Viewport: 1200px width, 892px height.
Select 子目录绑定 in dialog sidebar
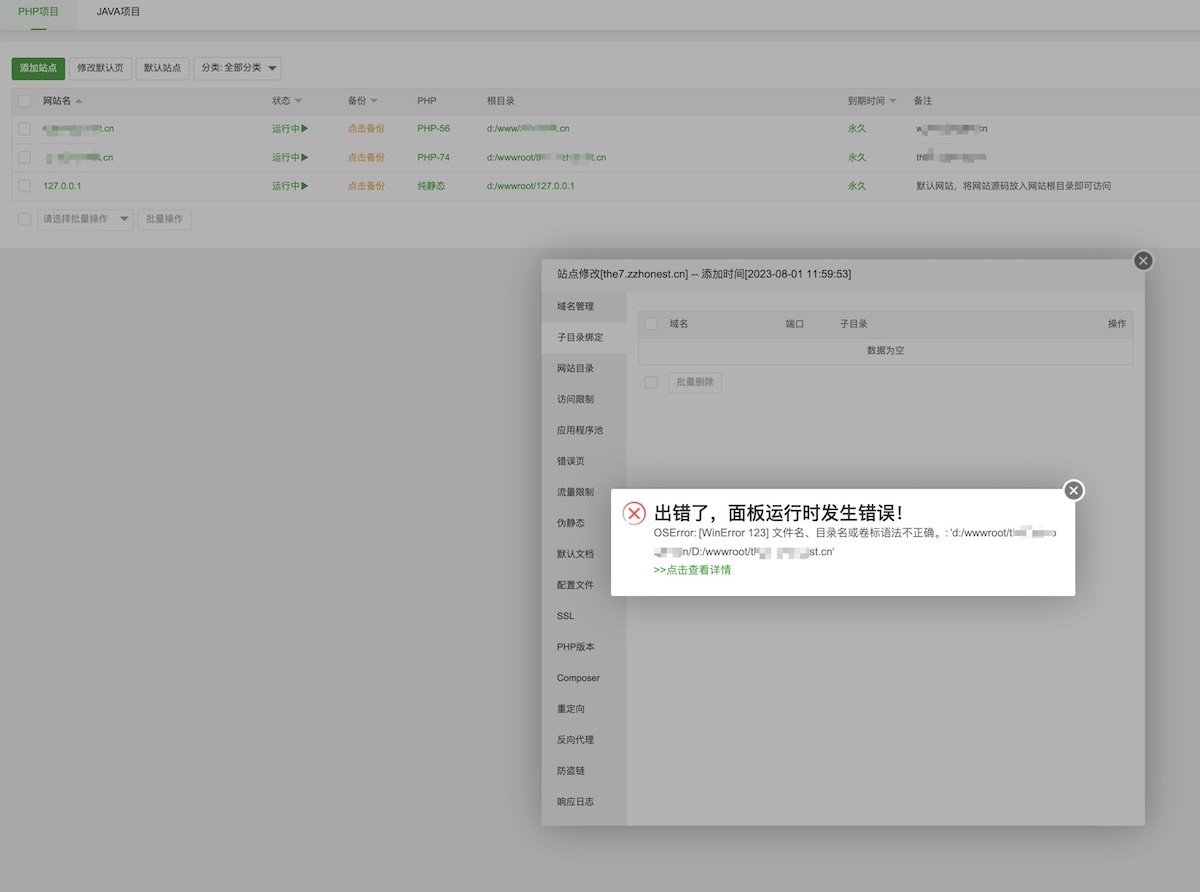(x=584, y=337)
